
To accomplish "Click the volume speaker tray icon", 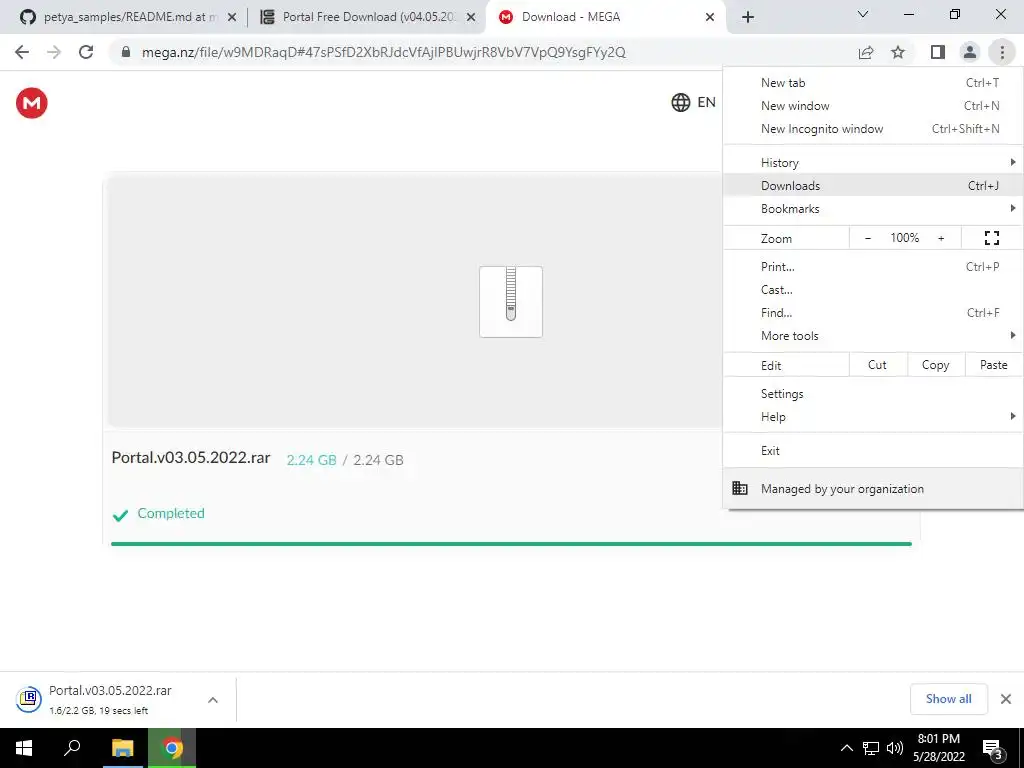I will click(895, 748).
